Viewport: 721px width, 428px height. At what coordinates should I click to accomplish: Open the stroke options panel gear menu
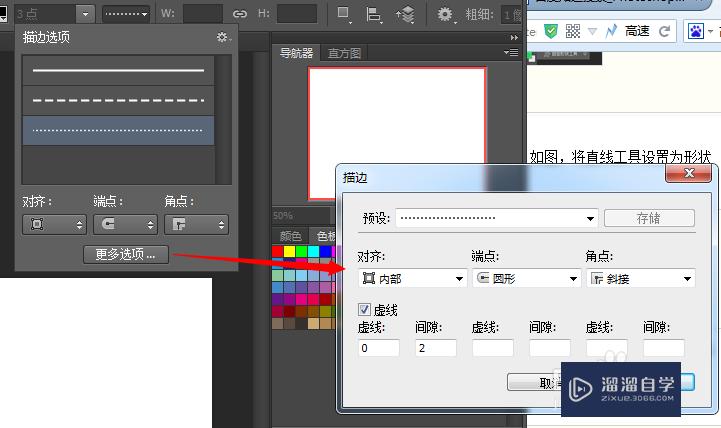223,37
